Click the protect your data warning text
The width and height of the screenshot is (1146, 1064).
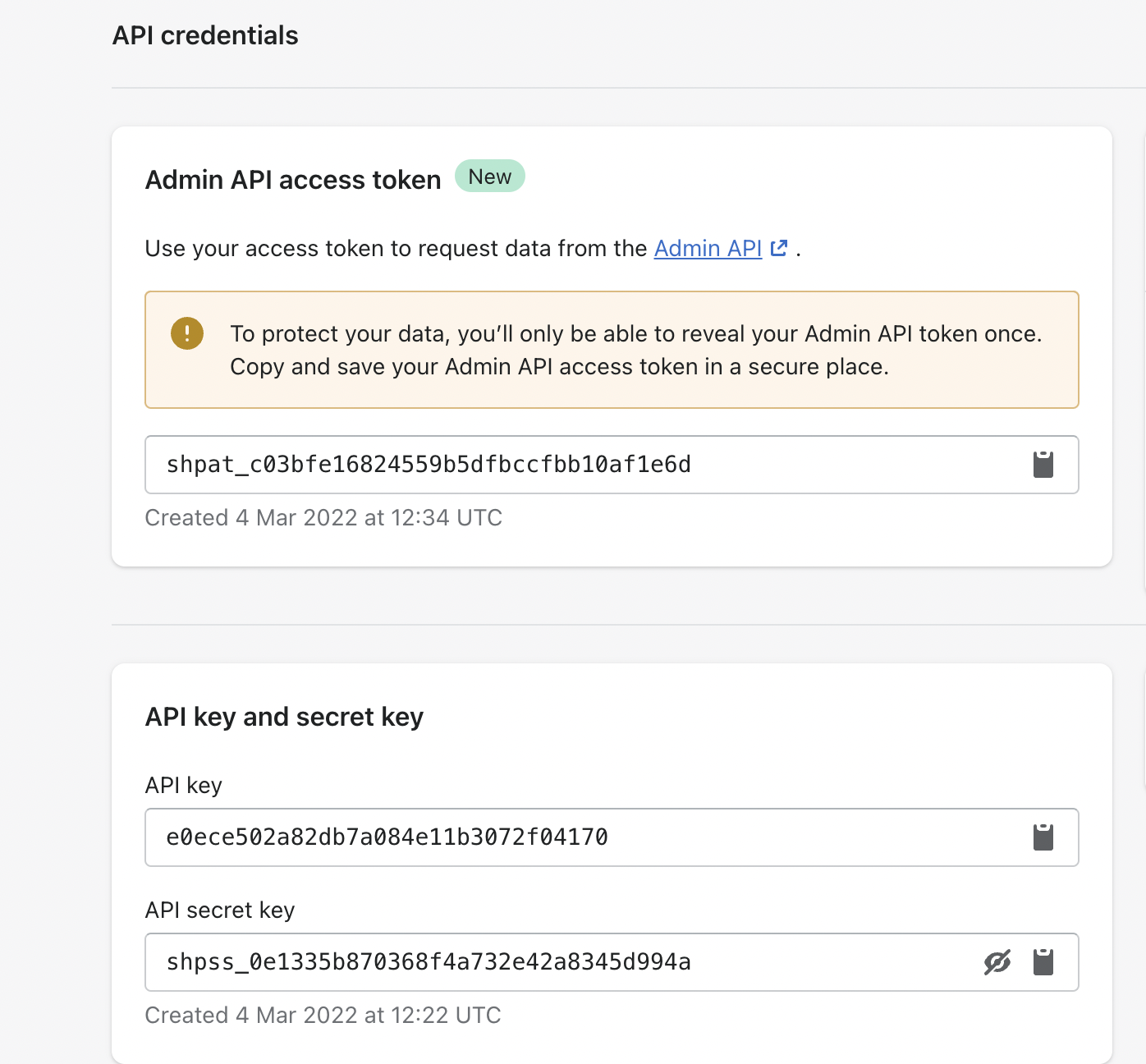click(636, 350)
